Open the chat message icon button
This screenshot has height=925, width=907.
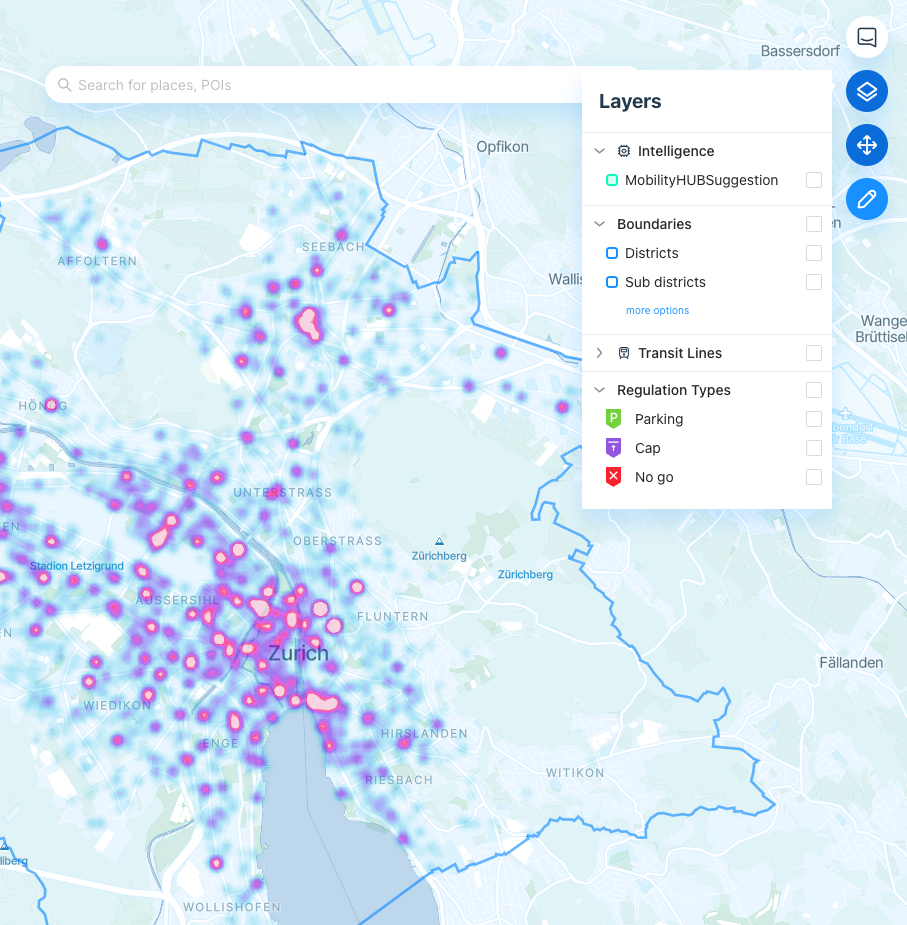tap(866, 37)
